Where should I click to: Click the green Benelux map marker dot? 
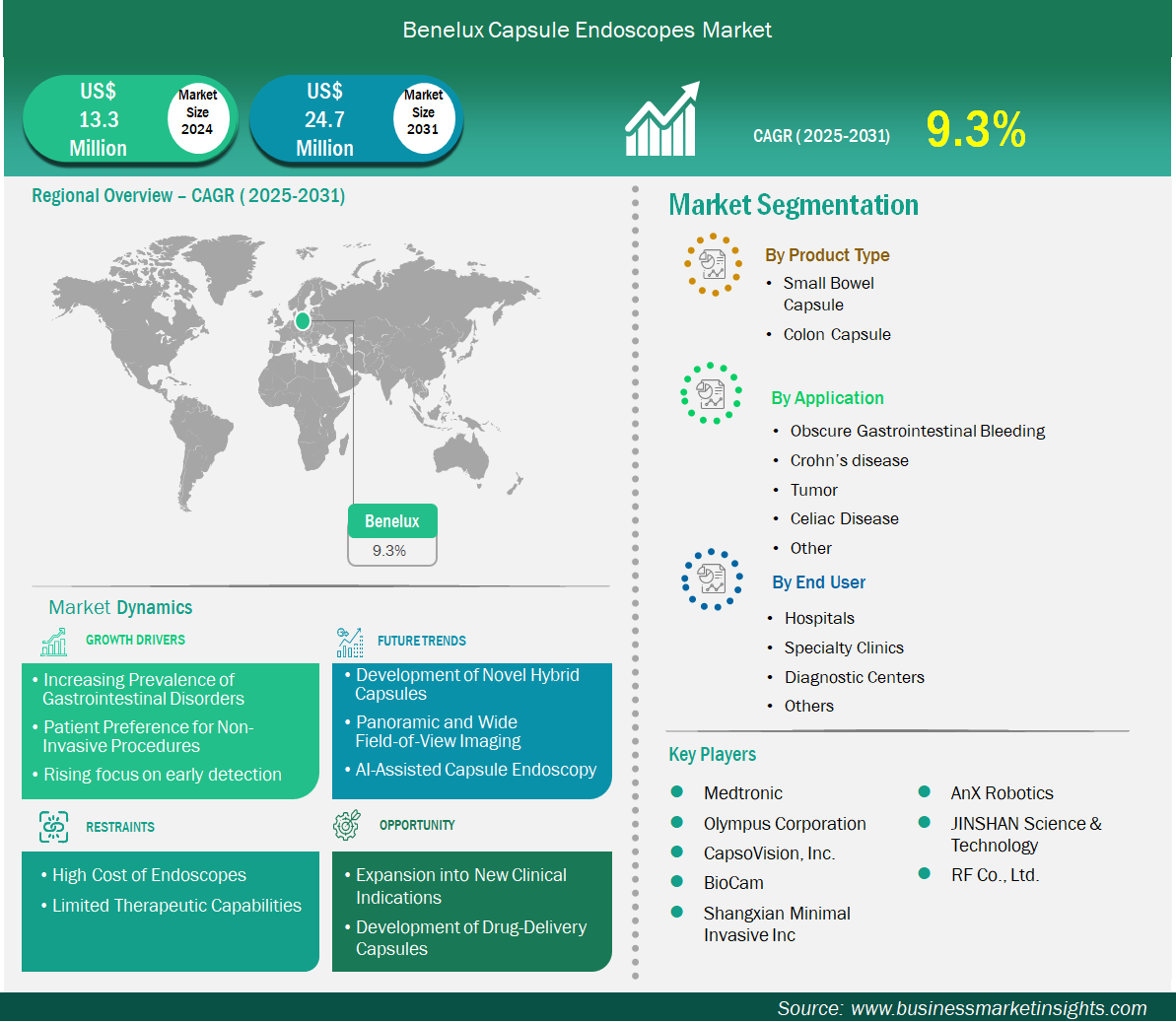pos(303,320)
